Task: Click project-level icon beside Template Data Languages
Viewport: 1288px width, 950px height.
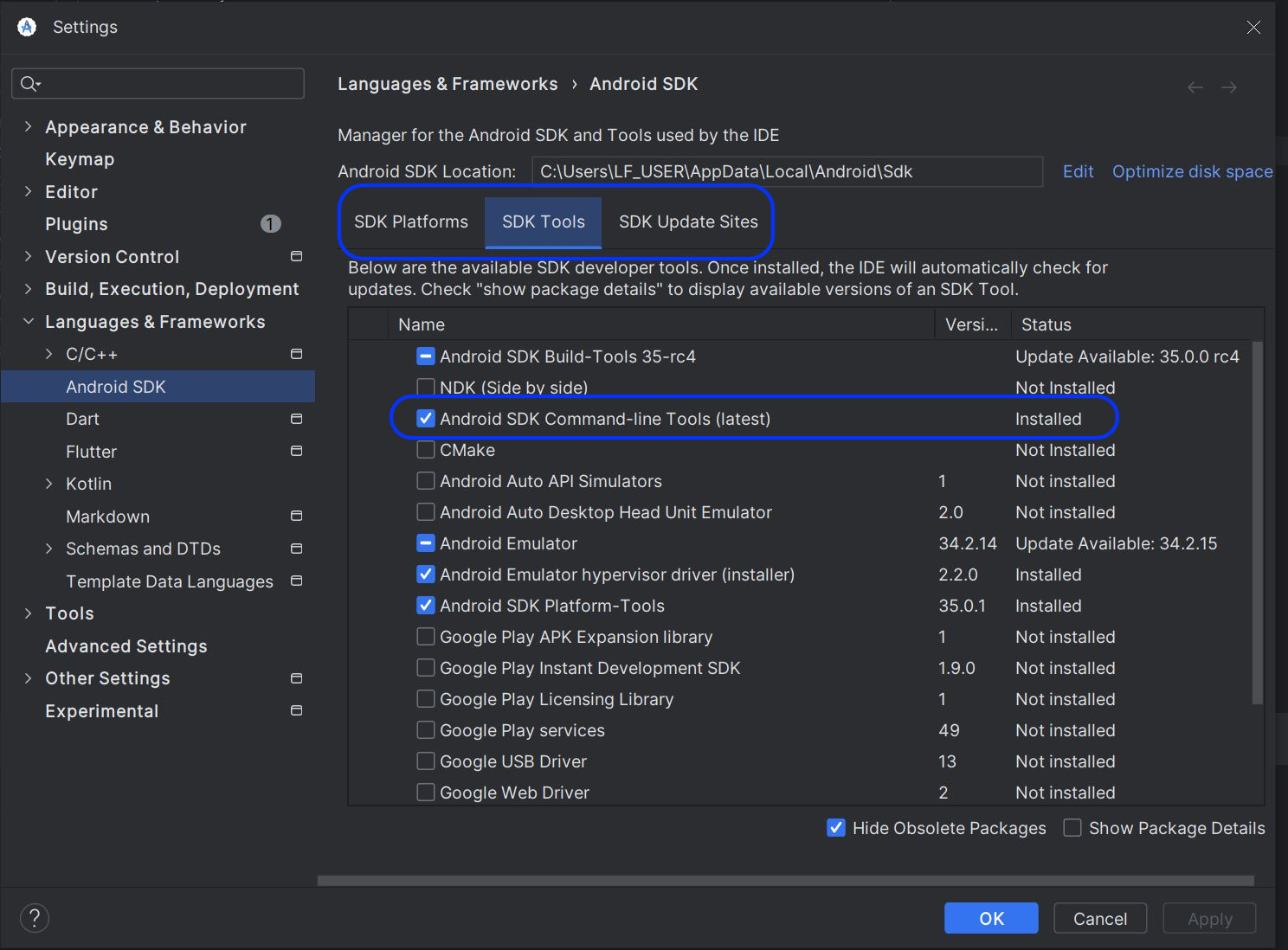Action: tap(296, 581)
